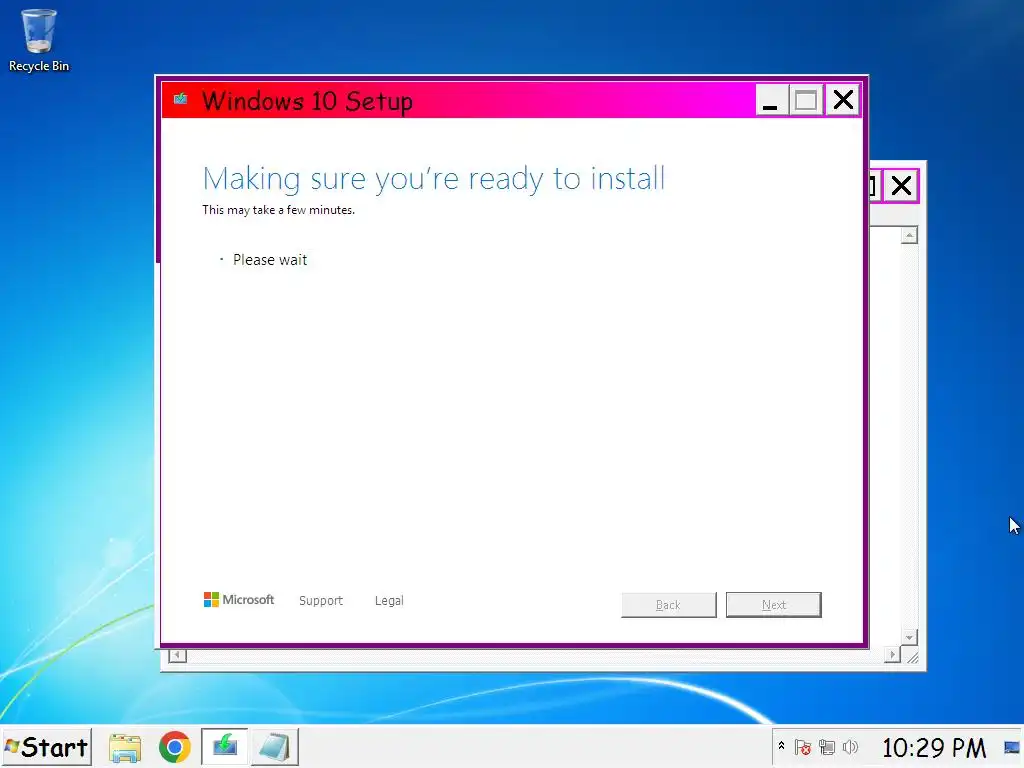Click the Back button
The height and width of the screenshot is (768, 1024).
[x=669, y=605]
